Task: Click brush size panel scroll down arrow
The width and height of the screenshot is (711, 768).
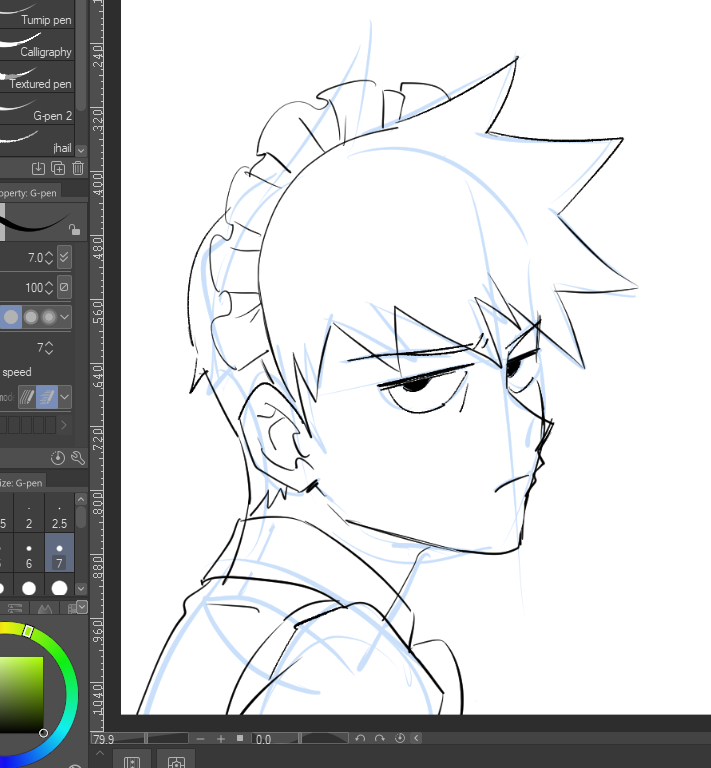Action: (81, 588)
